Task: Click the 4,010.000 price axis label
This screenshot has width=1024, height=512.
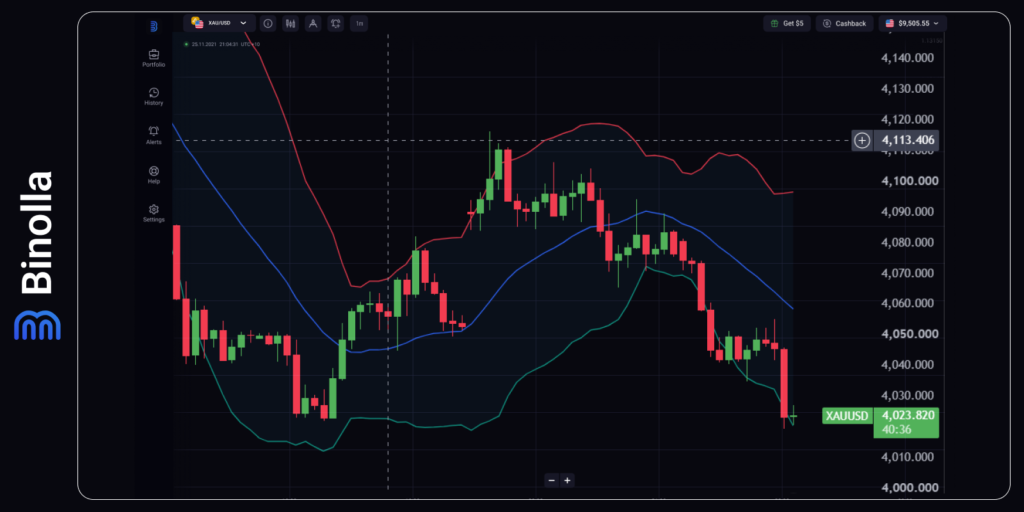Action: pyautogui.click(x=908, y=456)
